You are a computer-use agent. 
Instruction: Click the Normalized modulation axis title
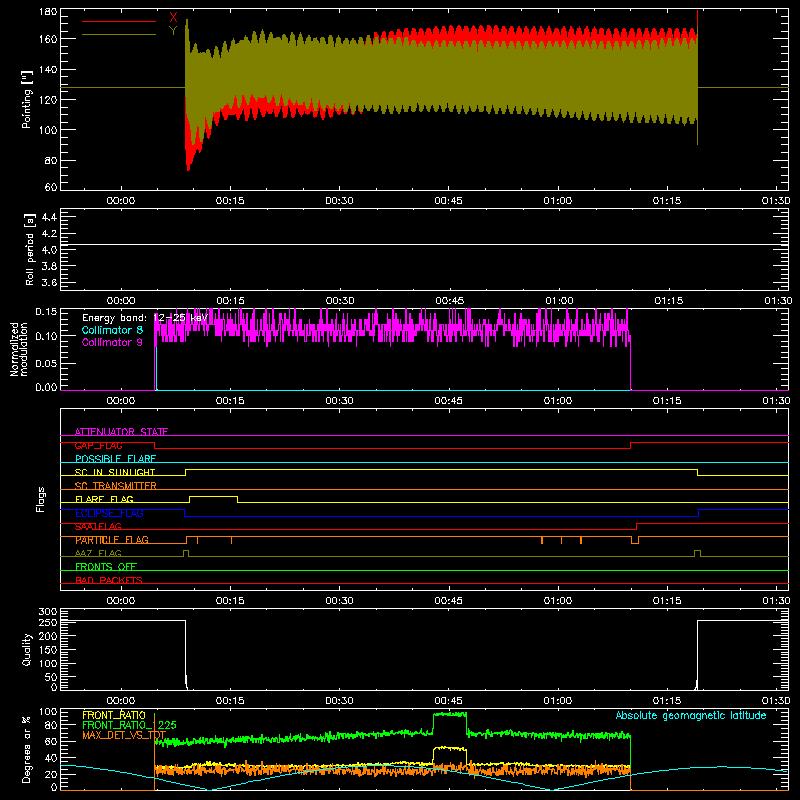pos(18,349)
